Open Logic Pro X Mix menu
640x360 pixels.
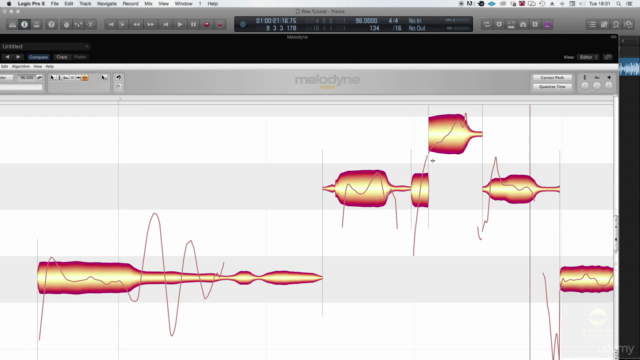tap(148, 4)
